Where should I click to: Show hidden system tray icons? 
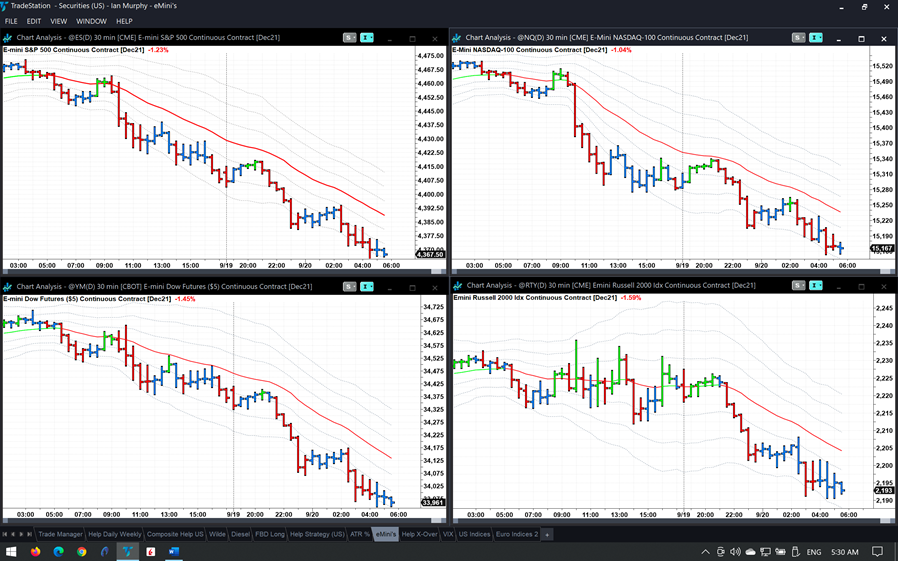pyautogui.click(x=706, y=551)
